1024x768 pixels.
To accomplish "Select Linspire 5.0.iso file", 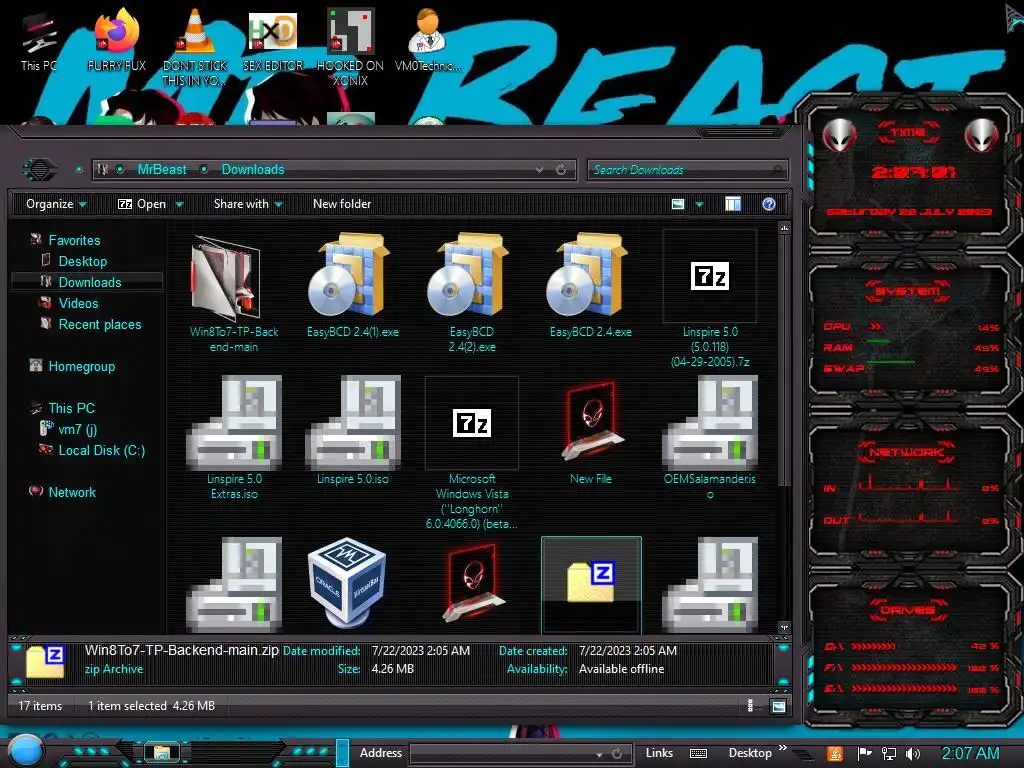I will (353, 431).
